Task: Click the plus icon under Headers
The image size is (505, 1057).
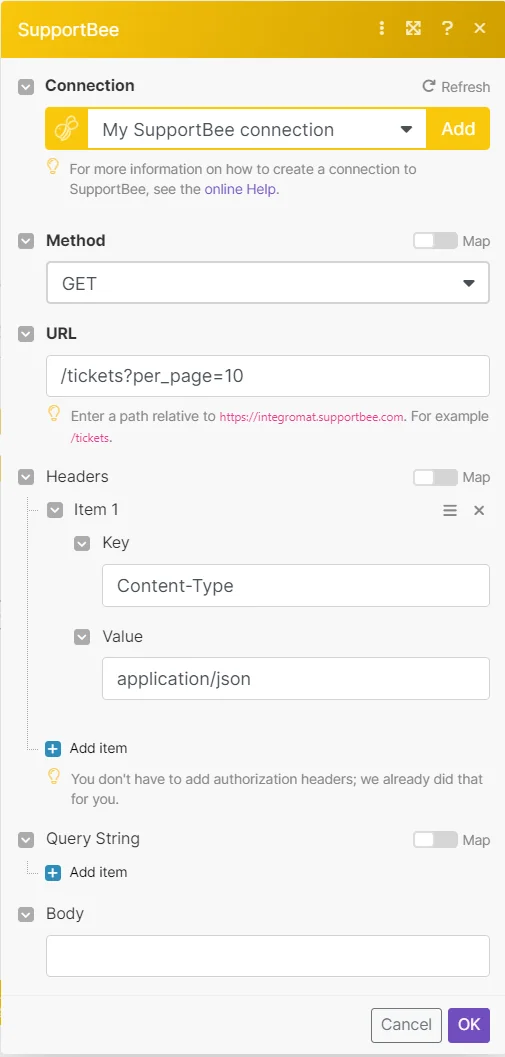Action: click(x=53, y=748)
